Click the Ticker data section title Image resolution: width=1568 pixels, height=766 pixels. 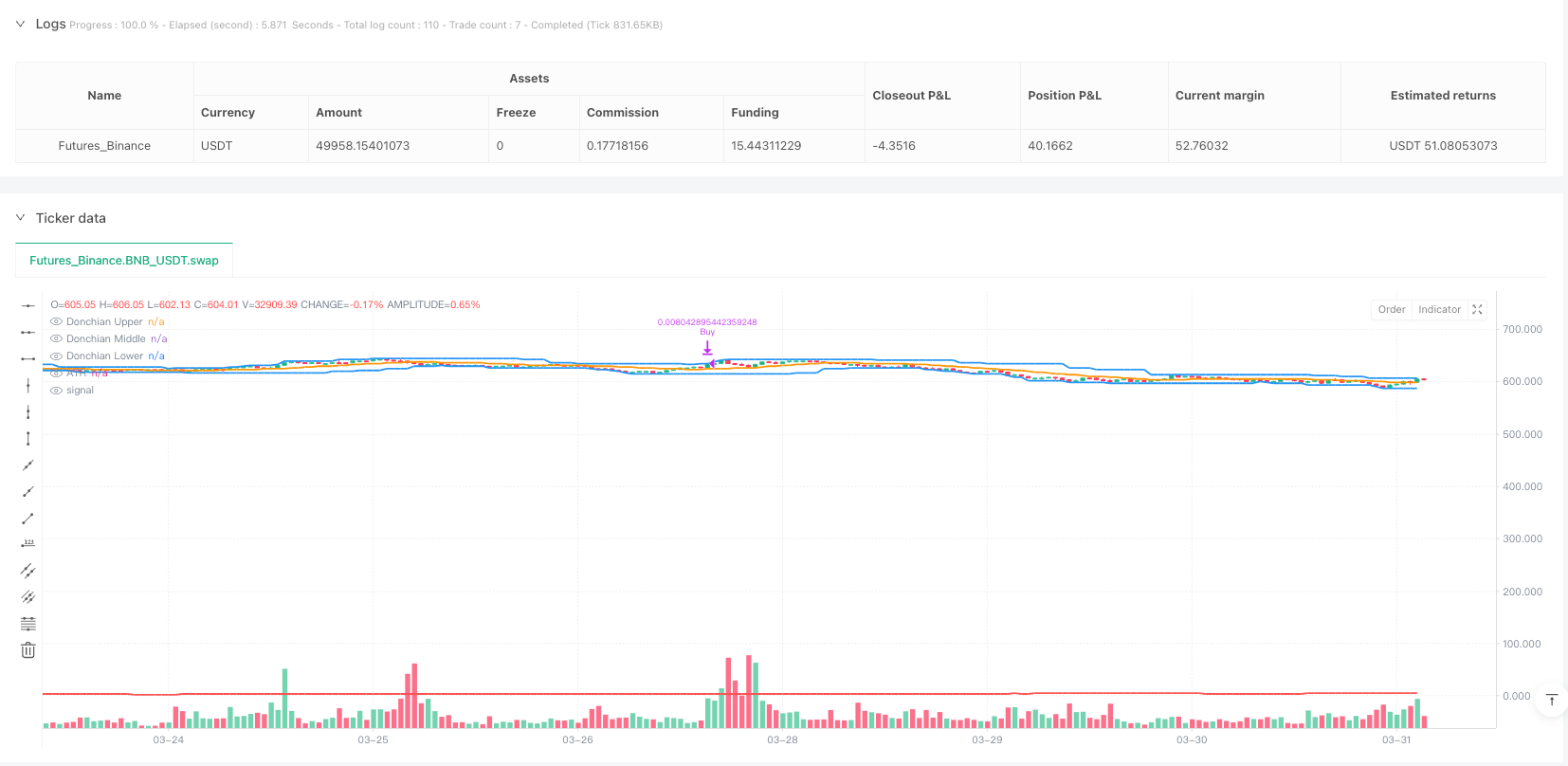click(x=71, y=218)
